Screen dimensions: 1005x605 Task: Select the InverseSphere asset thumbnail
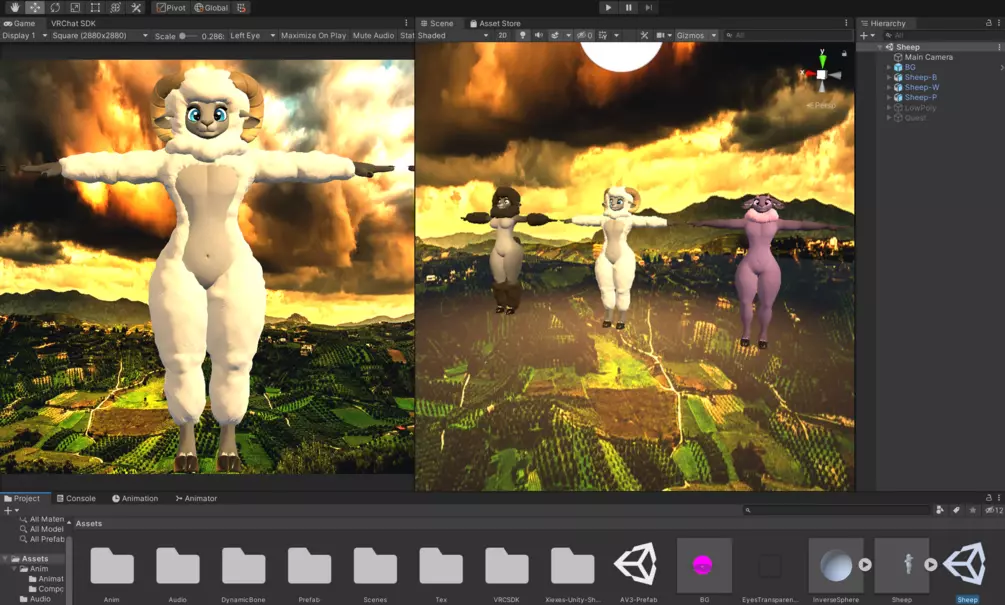click(x=835, y=566)
